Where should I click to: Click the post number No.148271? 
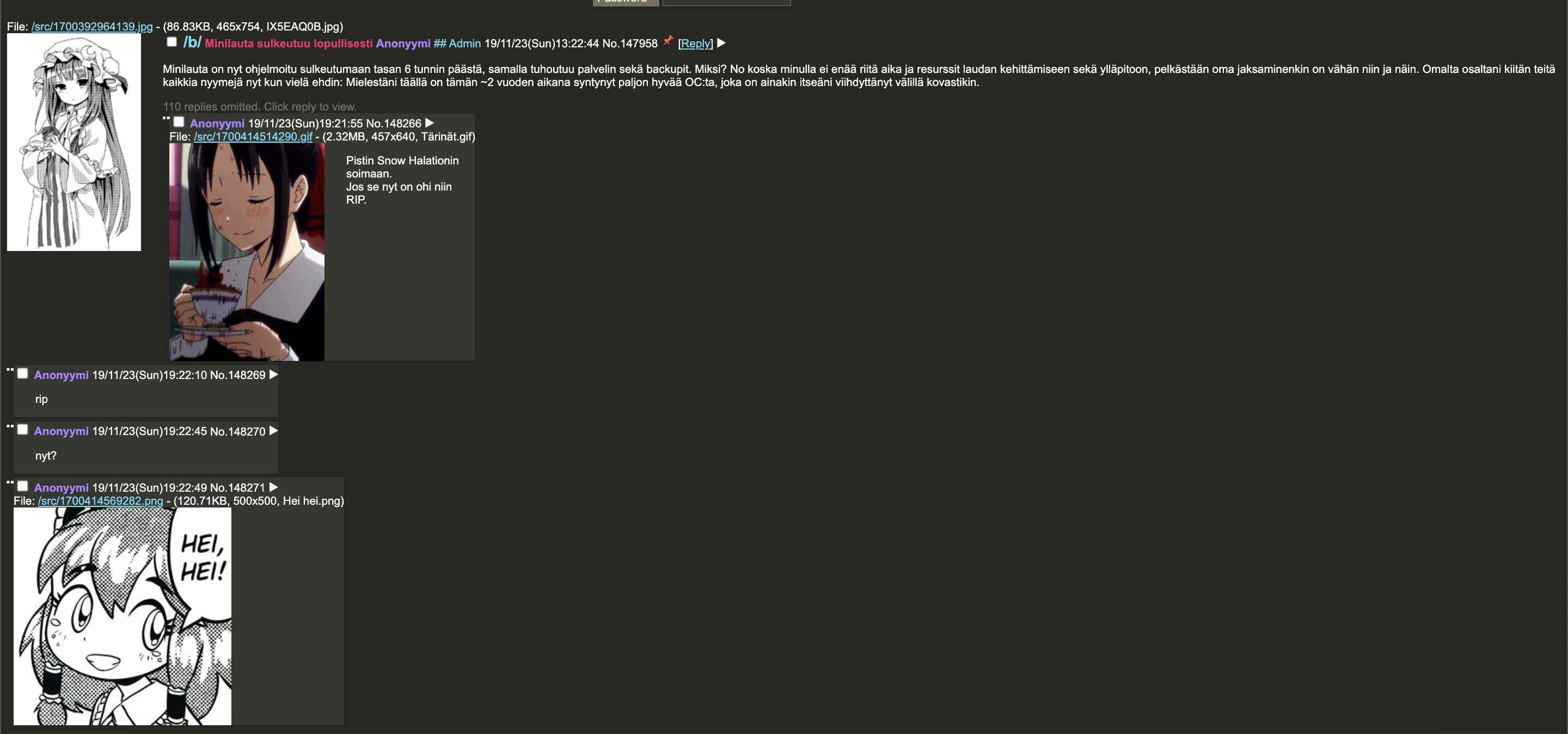pyautogui.click(x=237, y=487)
